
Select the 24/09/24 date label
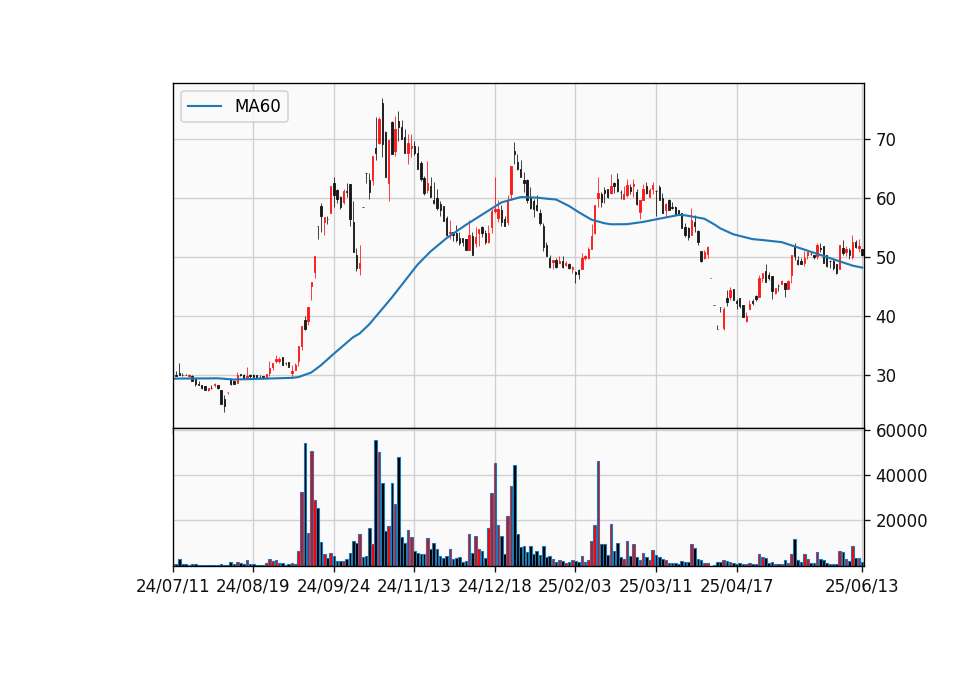[x=334, y=586]
